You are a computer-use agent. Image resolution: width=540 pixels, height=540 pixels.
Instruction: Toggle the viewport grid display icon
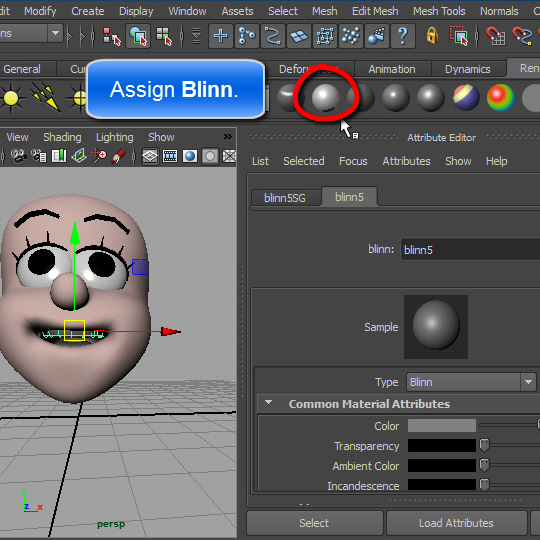[150, 156]
